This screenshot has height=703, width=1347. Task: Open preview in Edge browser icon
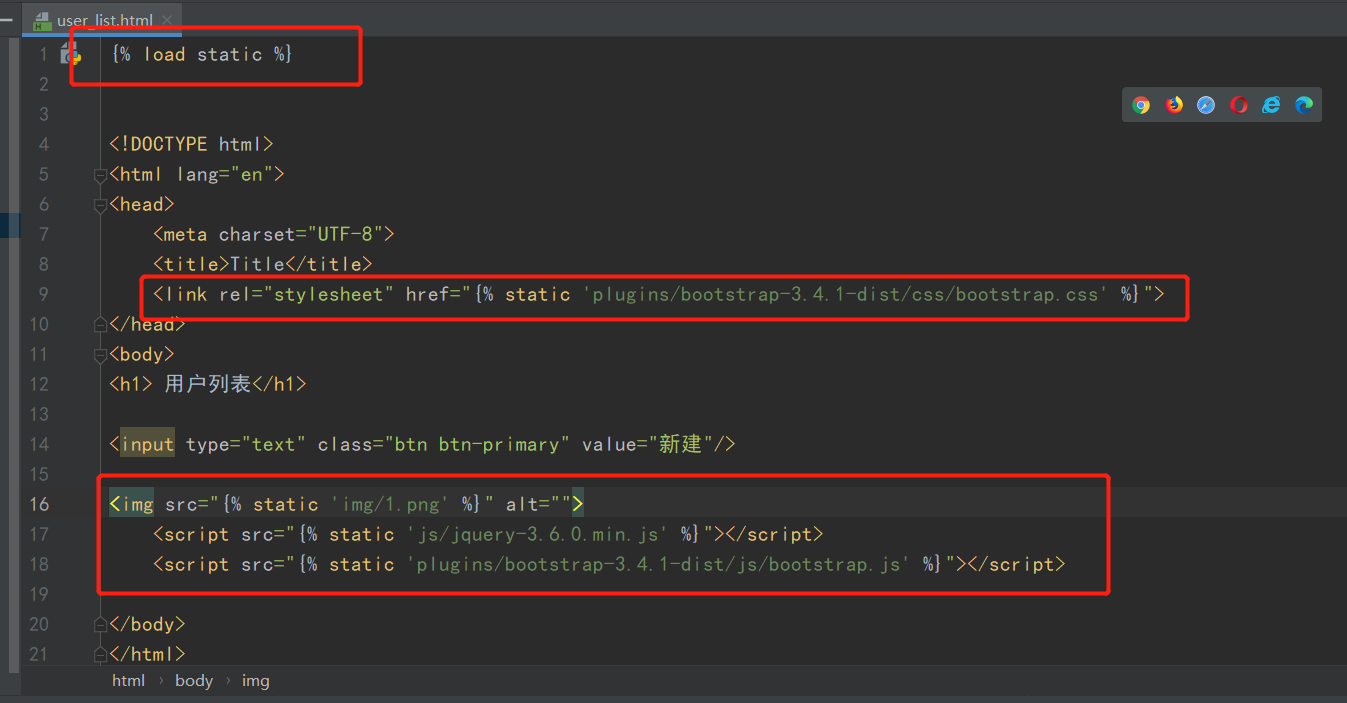click(x=1304, y=105)
